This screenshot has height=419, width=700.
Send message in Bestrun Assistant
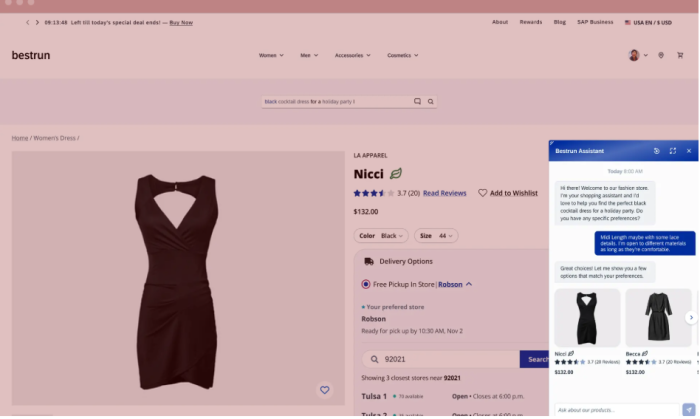(689, 410)
